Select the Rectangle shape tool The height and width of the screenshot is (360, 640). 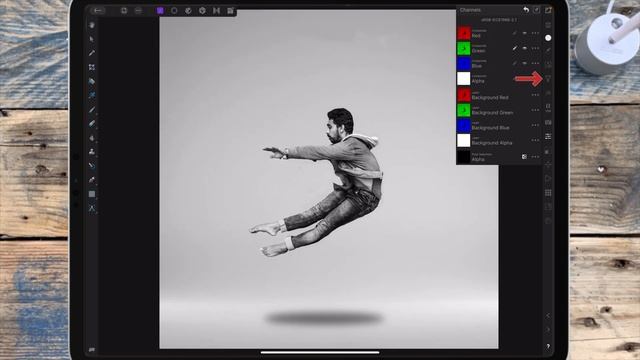(92, 194)
